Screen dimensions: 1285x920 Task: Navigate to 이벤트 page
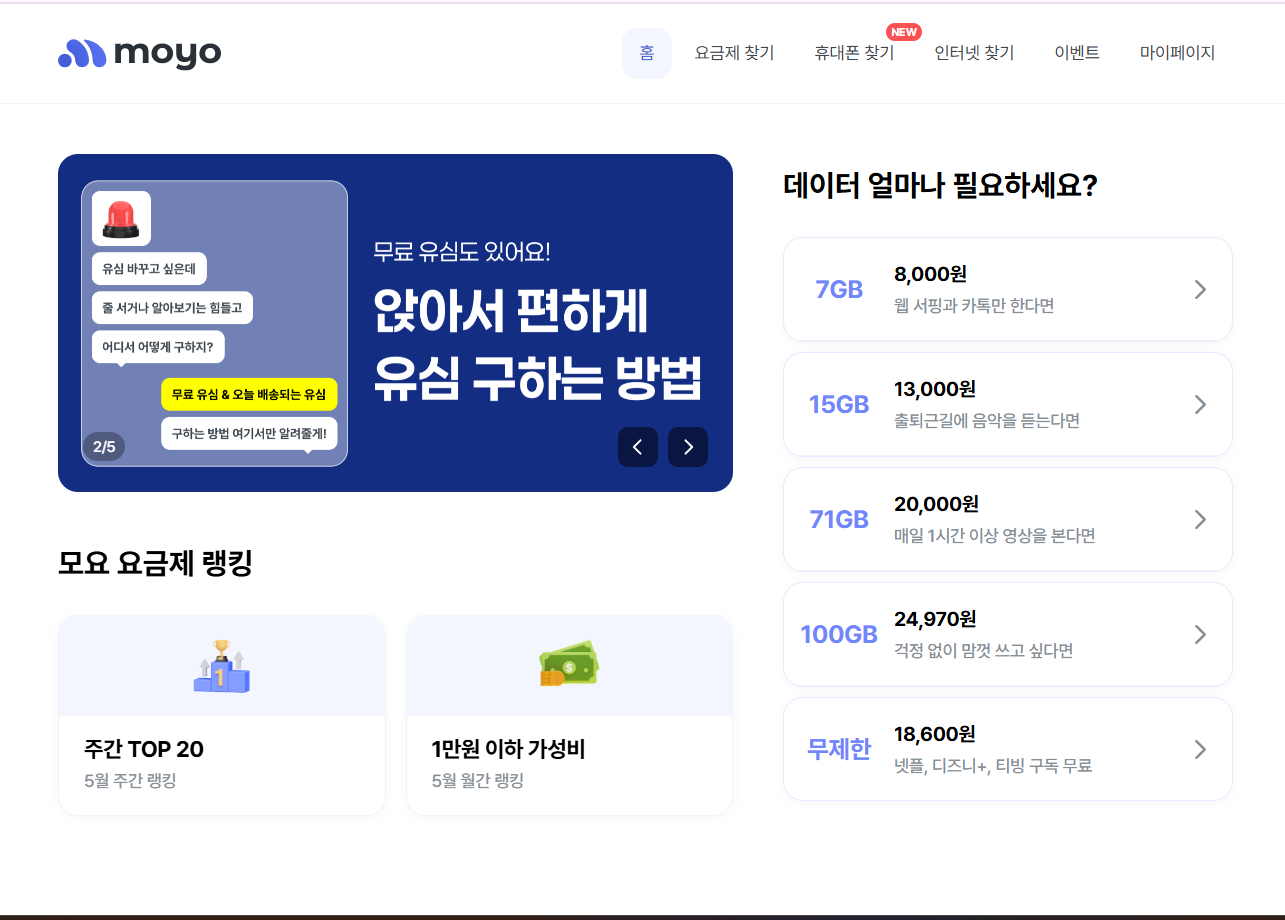[x=1078, y=53]
